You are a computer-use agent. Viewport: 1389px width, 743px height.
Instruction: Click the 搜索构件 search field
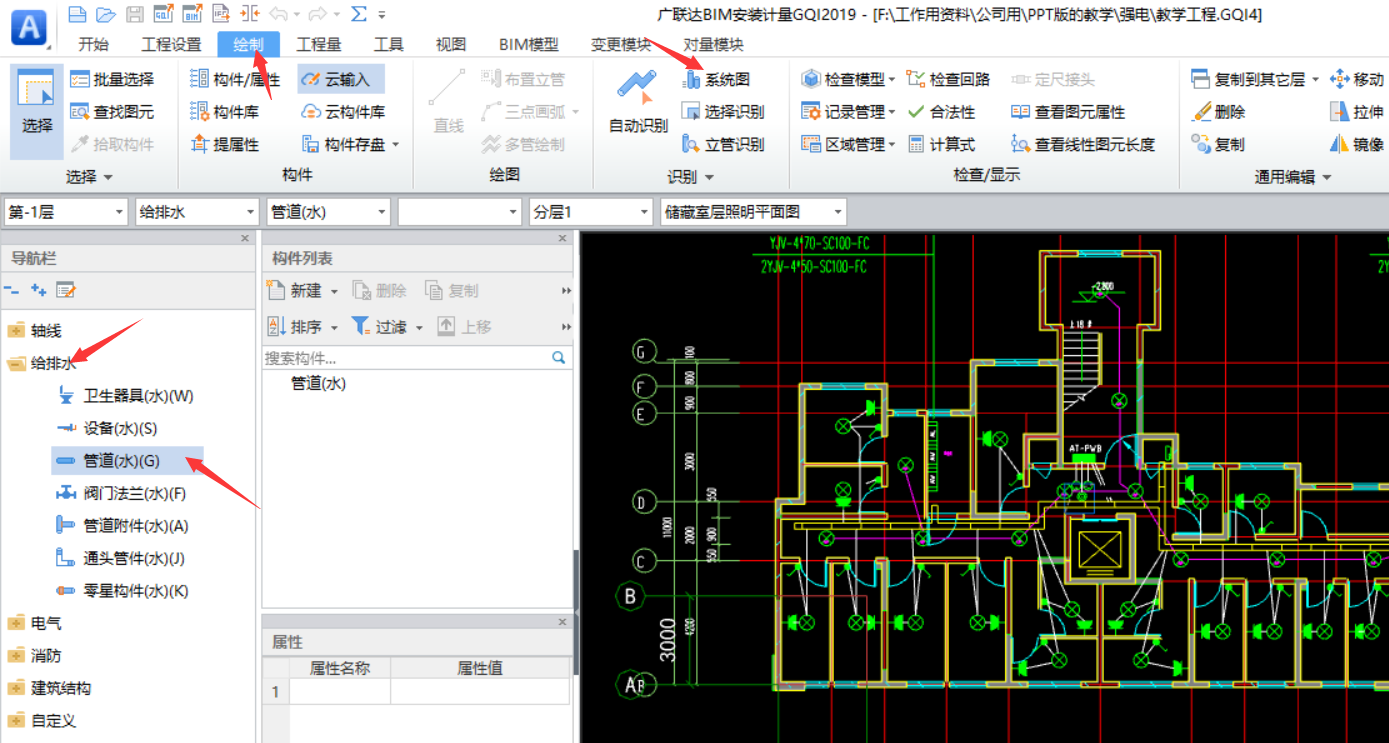(x=417, y=358)
